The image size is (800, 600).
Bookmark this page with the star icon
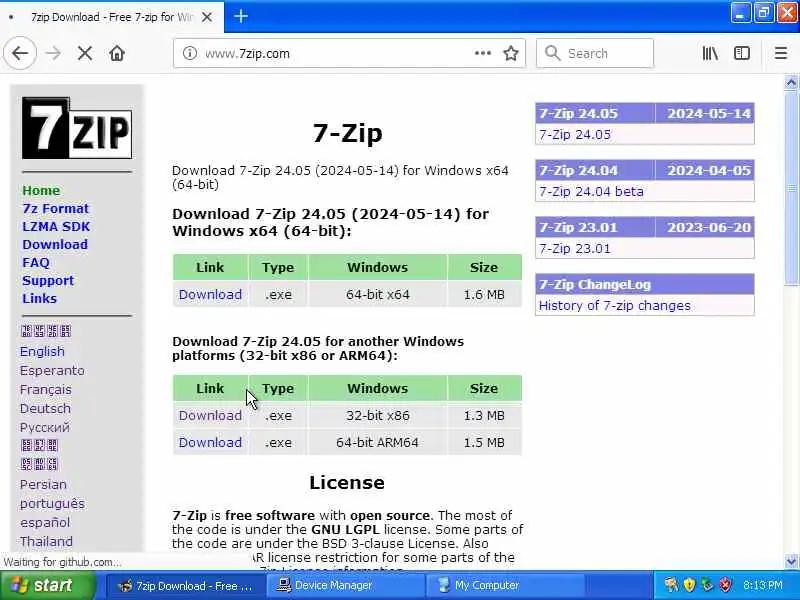coord(511,53)
